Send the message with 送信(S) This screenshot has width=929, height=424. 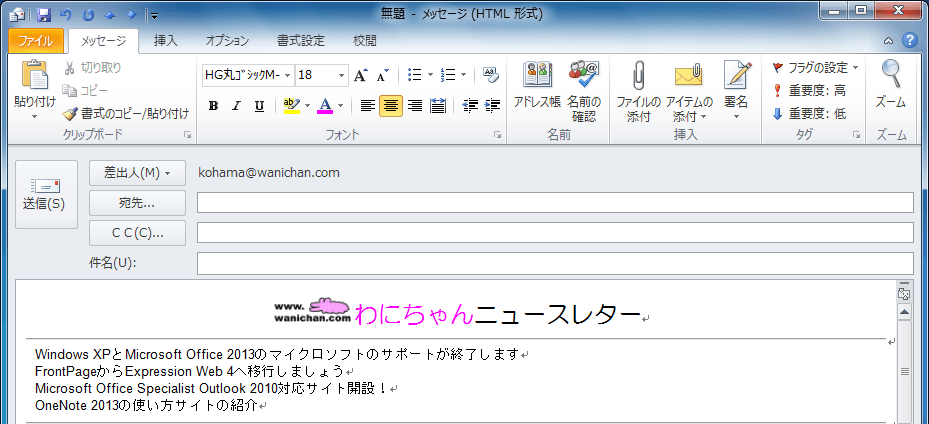coord(46,194)
